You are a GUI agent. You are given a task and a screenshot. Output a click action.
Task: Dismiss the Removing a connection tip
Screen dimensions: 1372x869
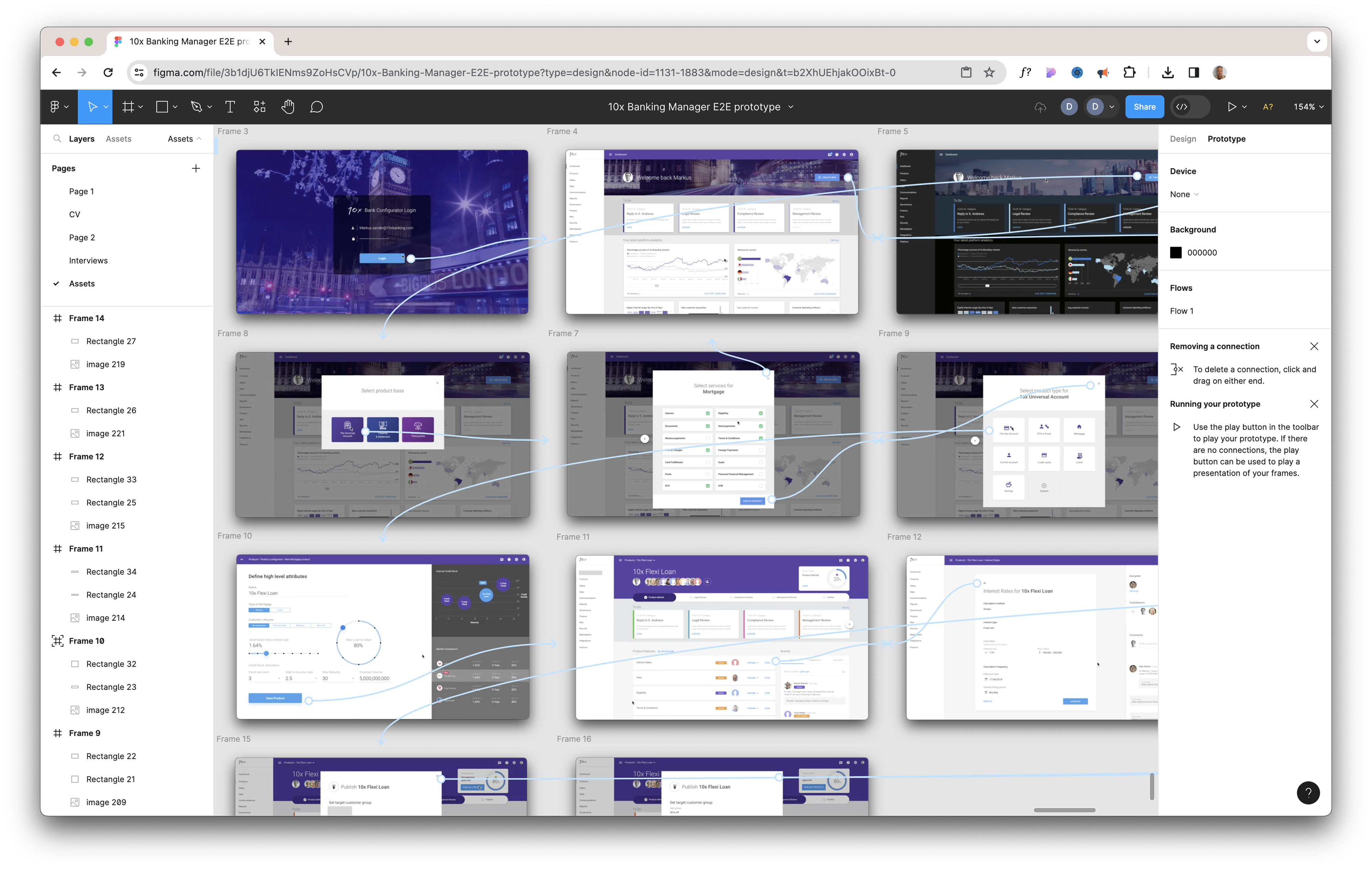1314,346
